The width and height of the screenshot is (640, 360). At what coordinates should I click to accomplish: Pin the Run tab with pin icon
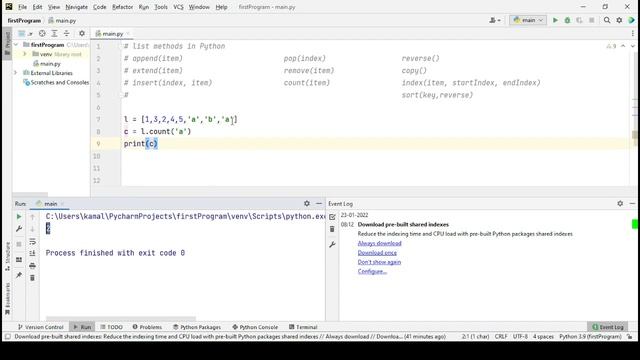point(19,275)
